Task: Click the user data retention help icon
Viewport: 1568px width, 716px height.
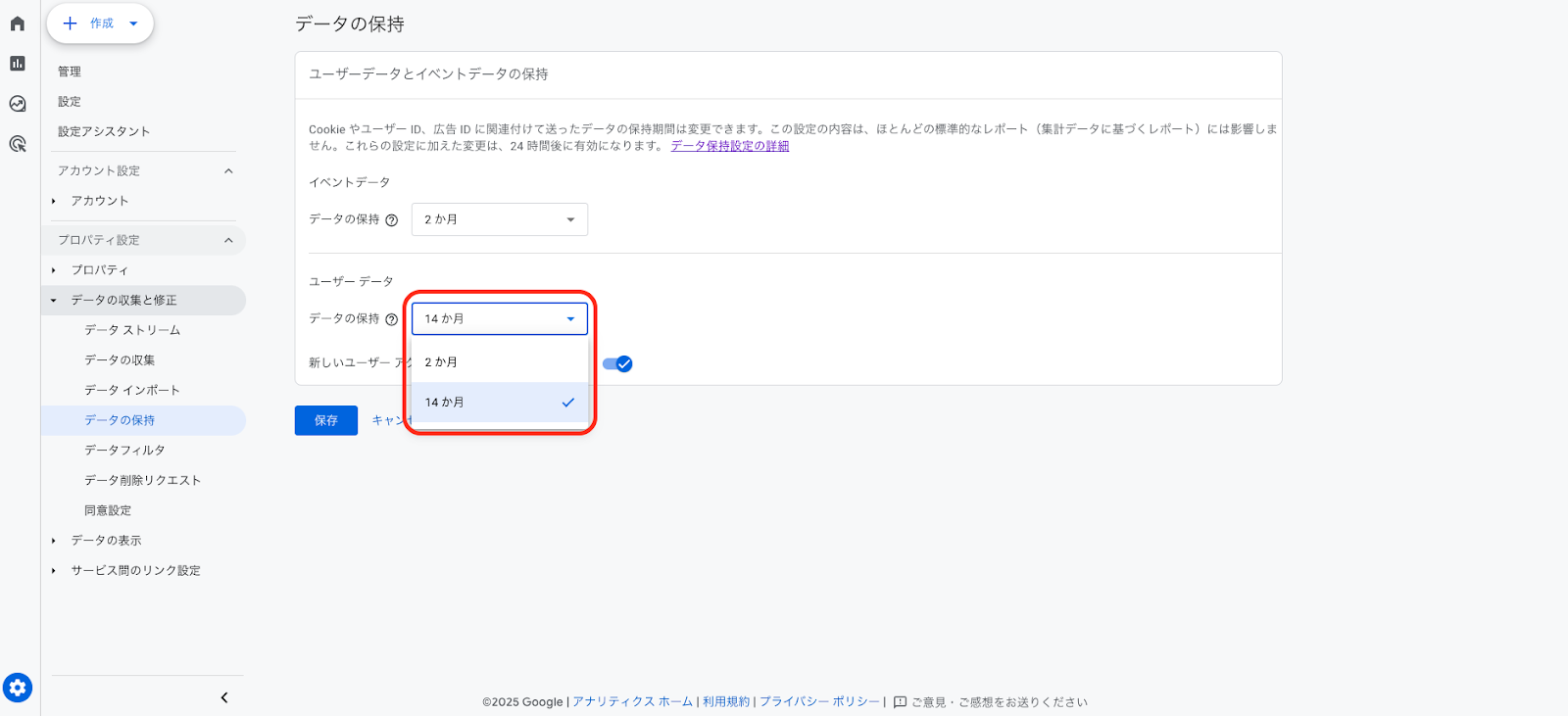Action: click(392, 319)
